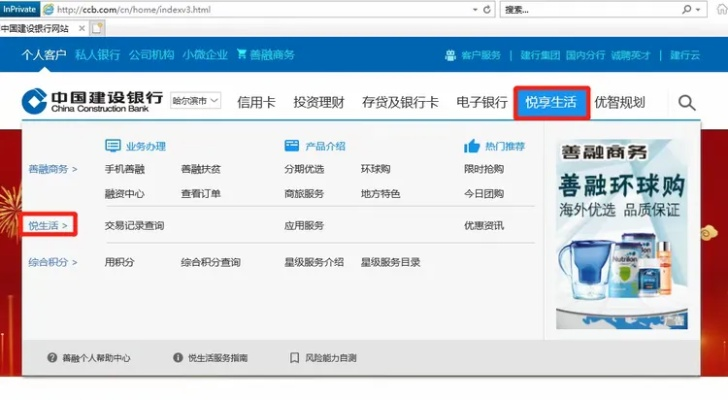Click the 善融个人帮助中心 footer link

pyautogui.click(x=96, y=358)
